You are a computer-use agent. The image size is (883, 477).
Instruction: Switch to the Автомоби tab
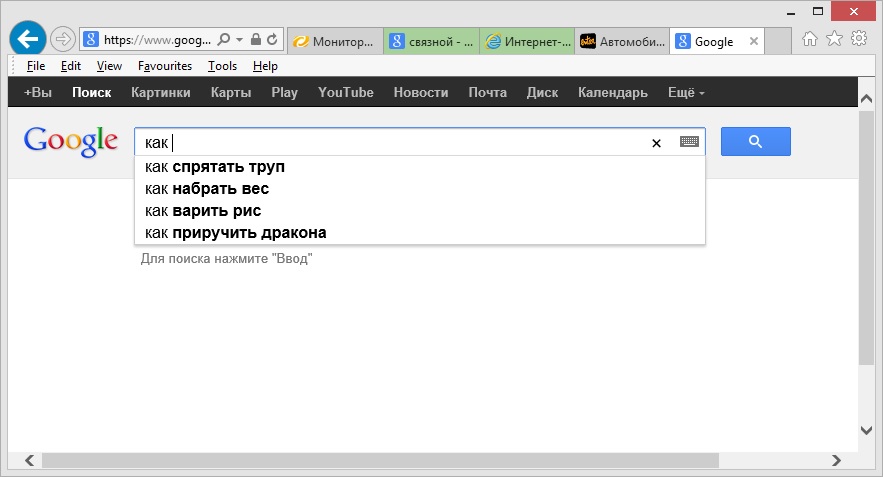[622, 41]
